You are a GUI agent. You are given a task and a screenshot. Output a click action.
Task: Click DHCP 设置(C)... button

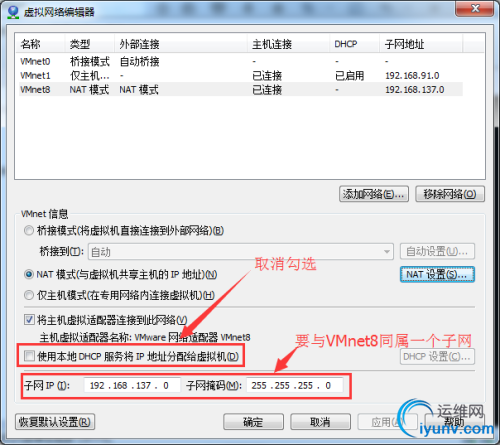437,357
